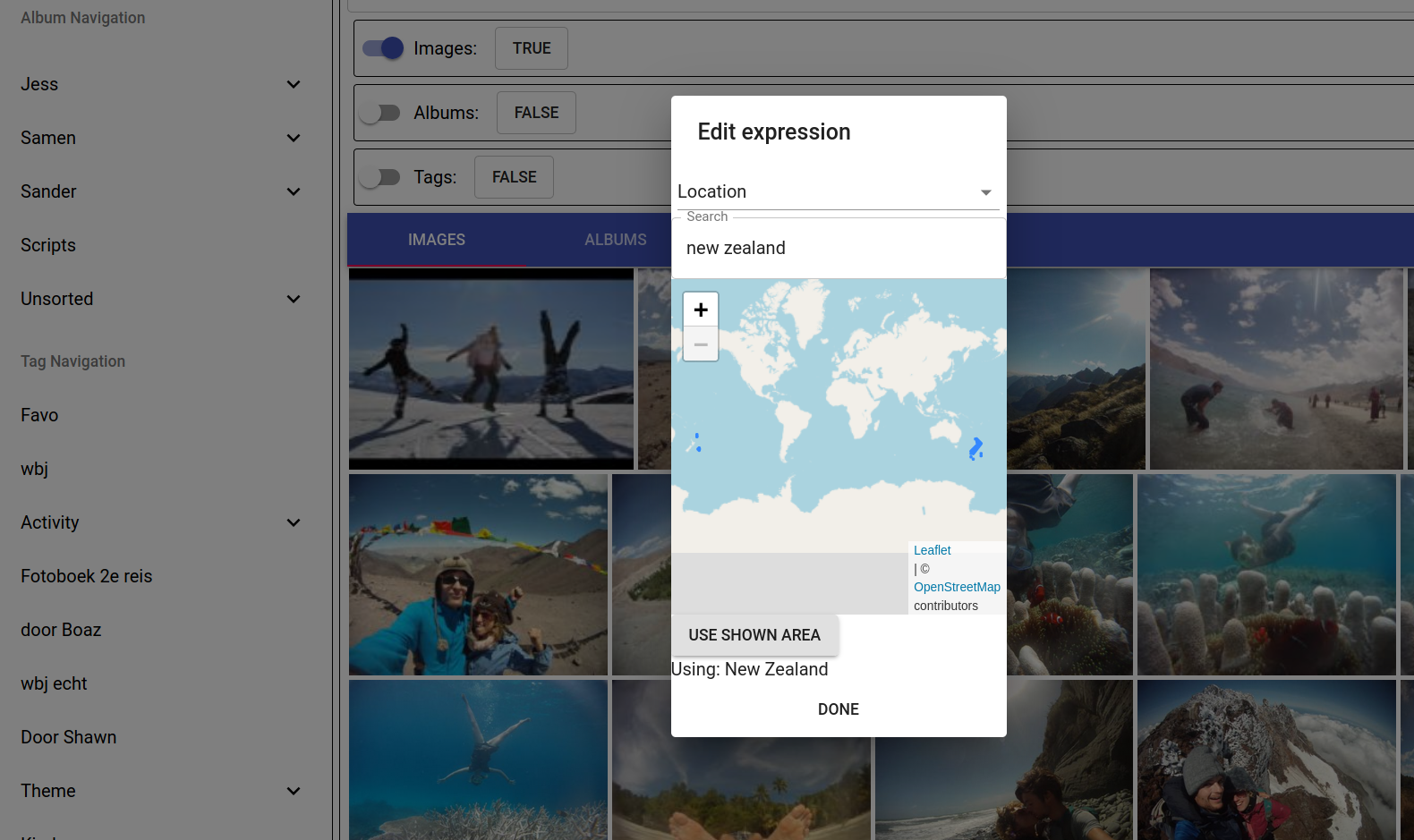This screenshot has width=1414, height=840.
Task: Click the FALSE button for Tags
Action: [514, 177]
